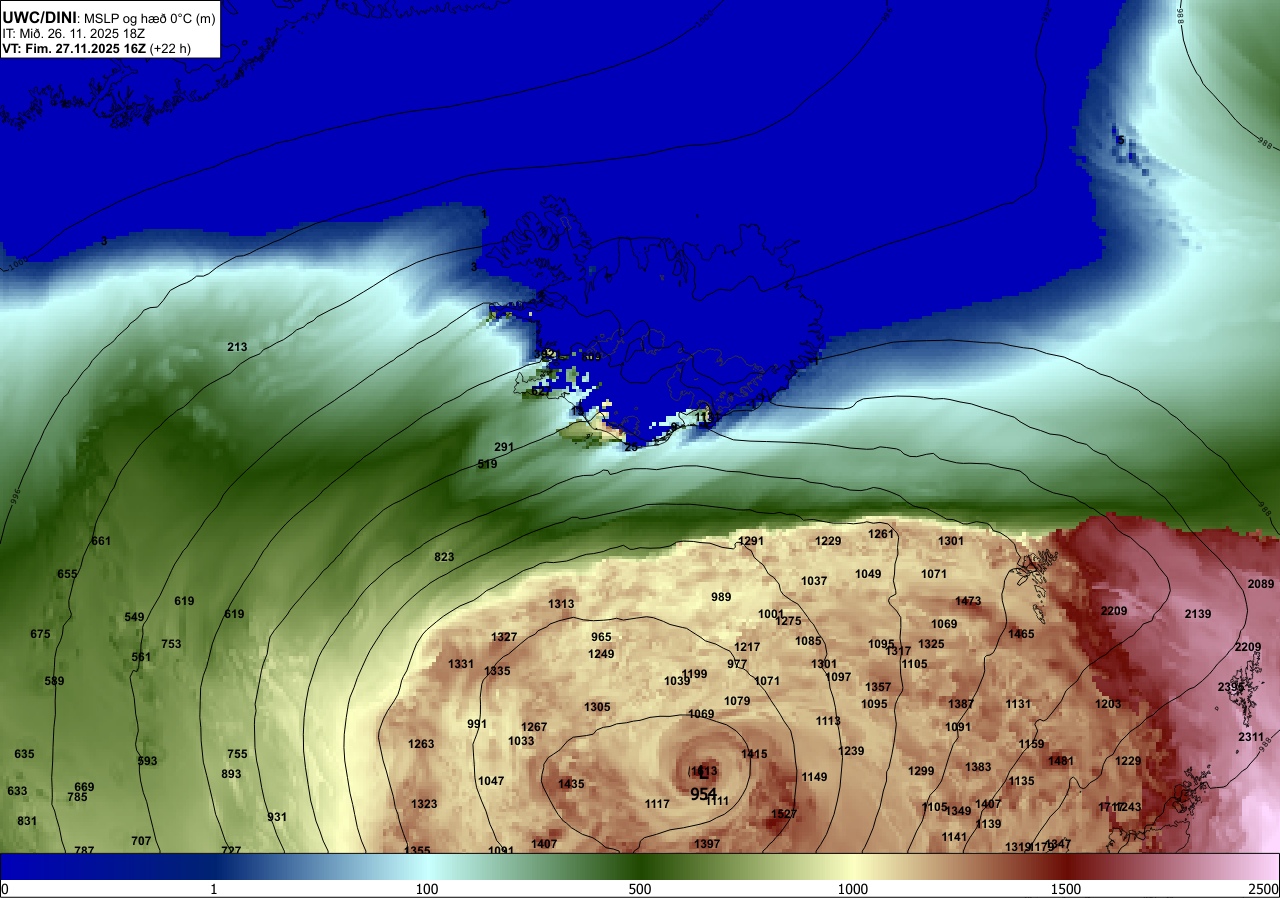Click the height value 1313
The image size is (1280, 898).
pos(561,604)
